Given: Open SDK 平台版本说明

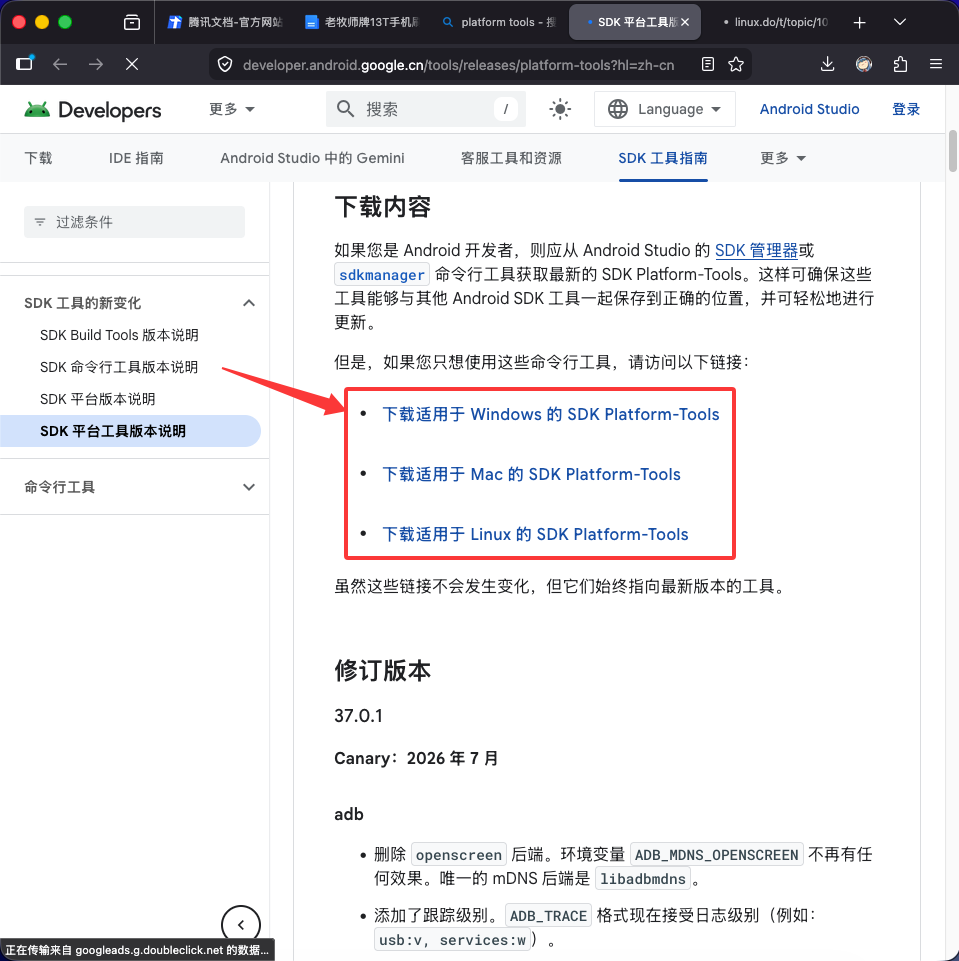Looking at the screenshot, I should click(97, 399).
